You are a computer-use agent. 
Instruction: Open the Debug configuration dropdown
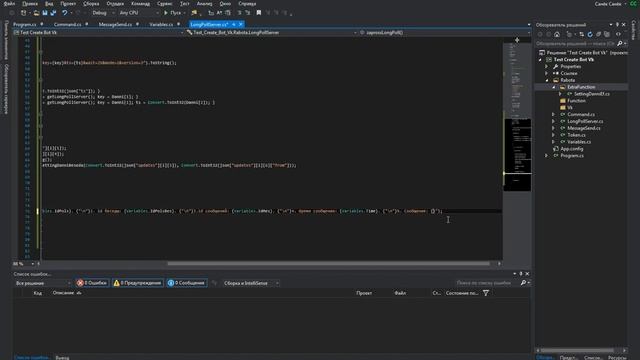[103, 13]
